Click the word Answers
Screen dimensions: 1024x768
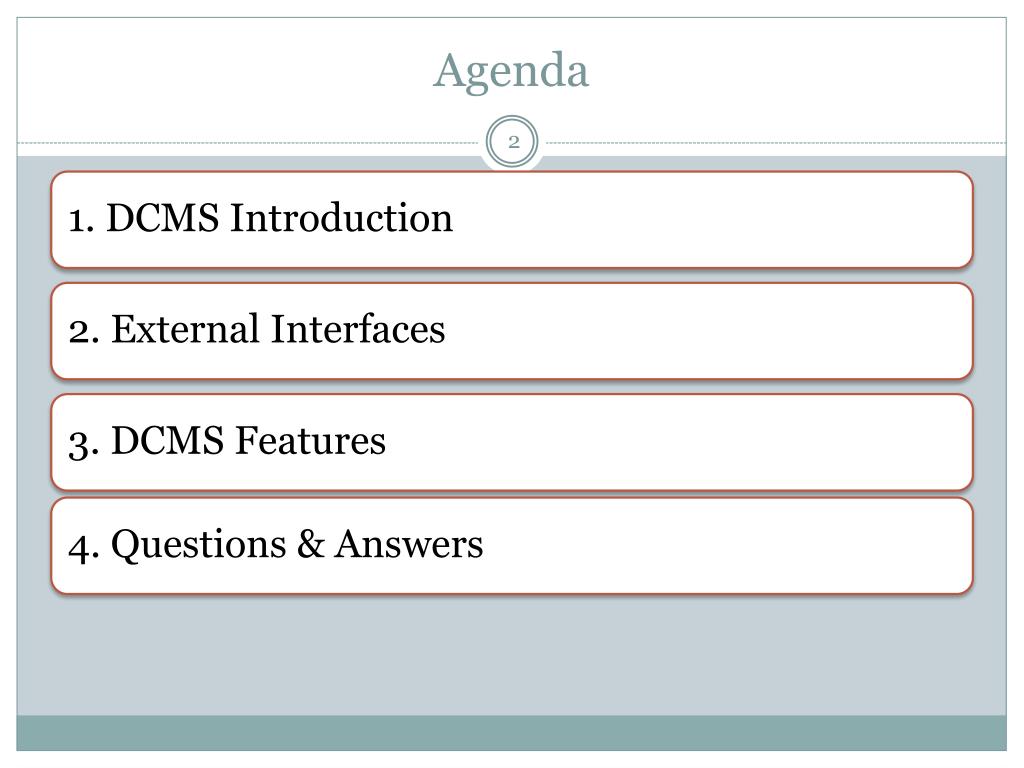[409, 543]
